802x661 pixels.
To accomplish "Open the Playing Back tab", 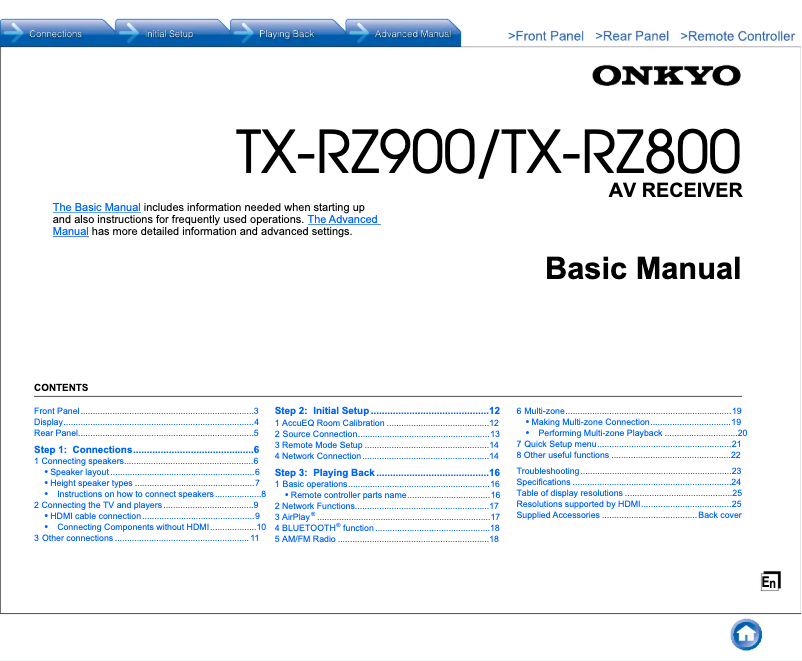I will [287, 31].
